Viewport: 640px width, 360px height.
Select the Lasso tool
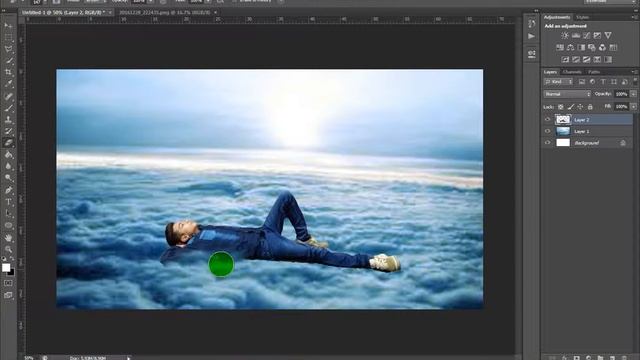click(8, 49)
